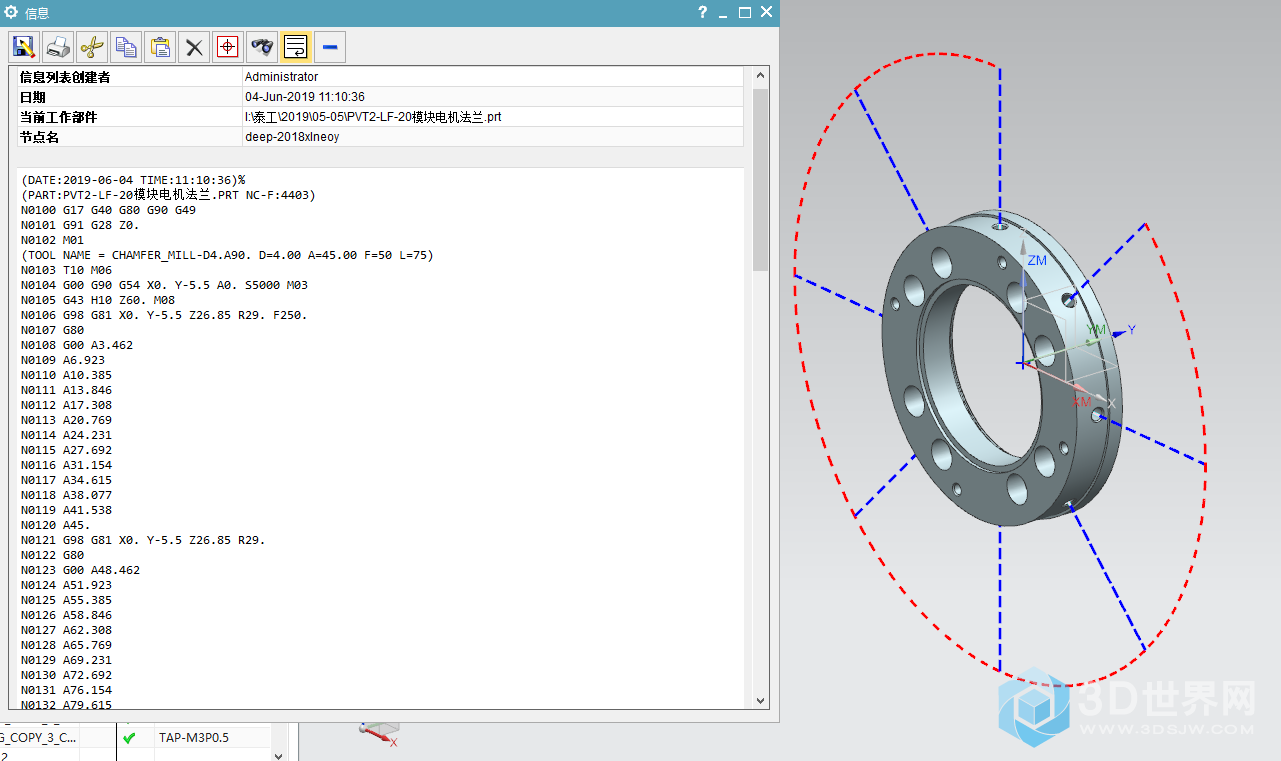1281x761 pixels.
Task: Delete text with the X icon
Action: click(194, 46)
